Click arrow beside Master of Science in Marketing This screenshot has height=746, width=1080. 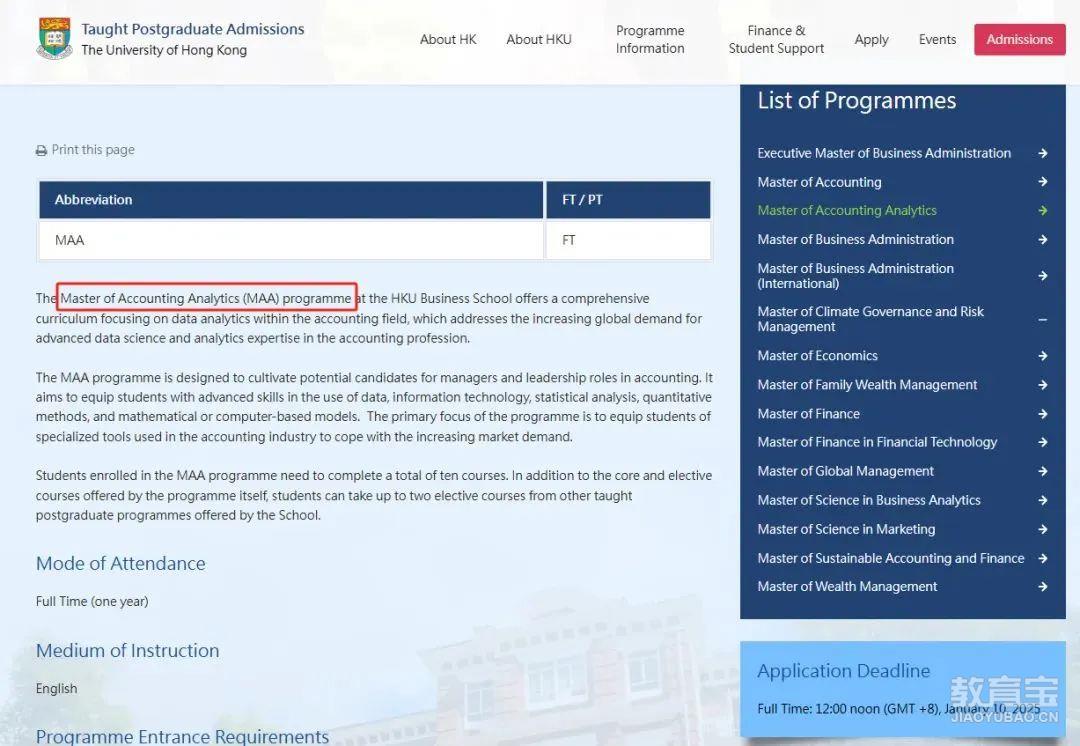pyautogui.click(x=1043, y=529)
